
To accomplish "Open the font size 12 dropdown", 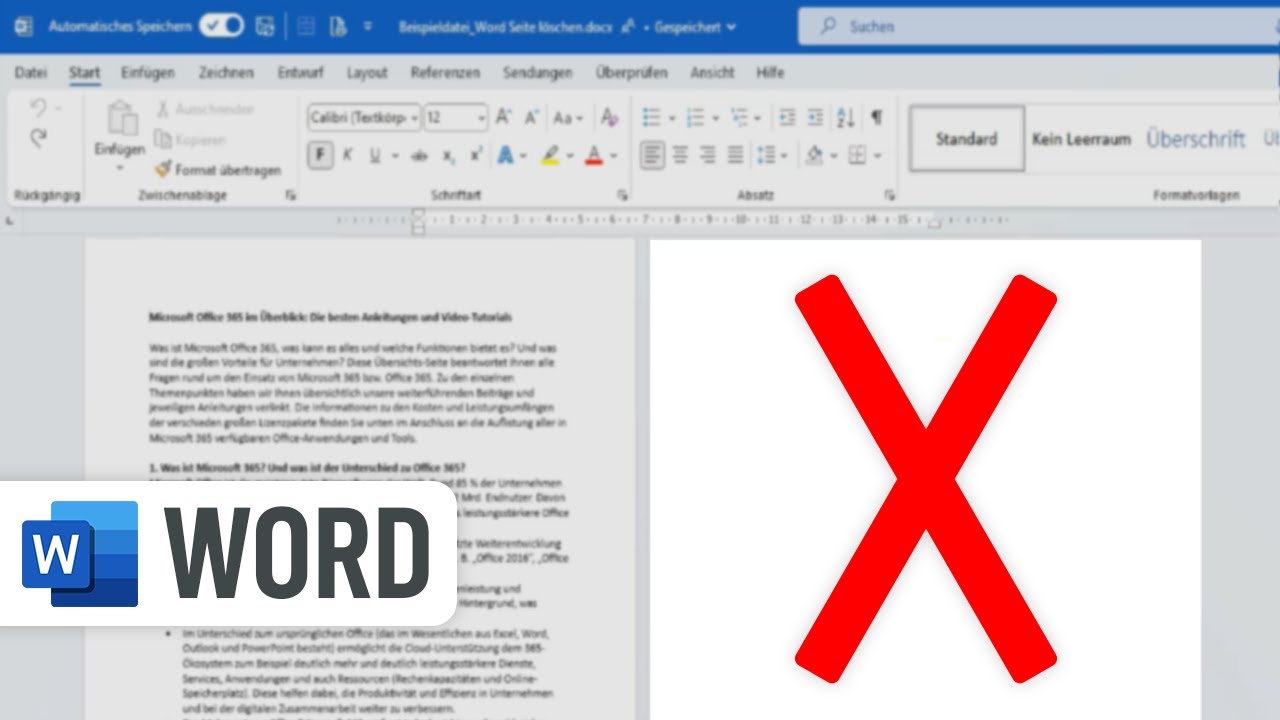I will pyautogui.click(x=481, y=118).
